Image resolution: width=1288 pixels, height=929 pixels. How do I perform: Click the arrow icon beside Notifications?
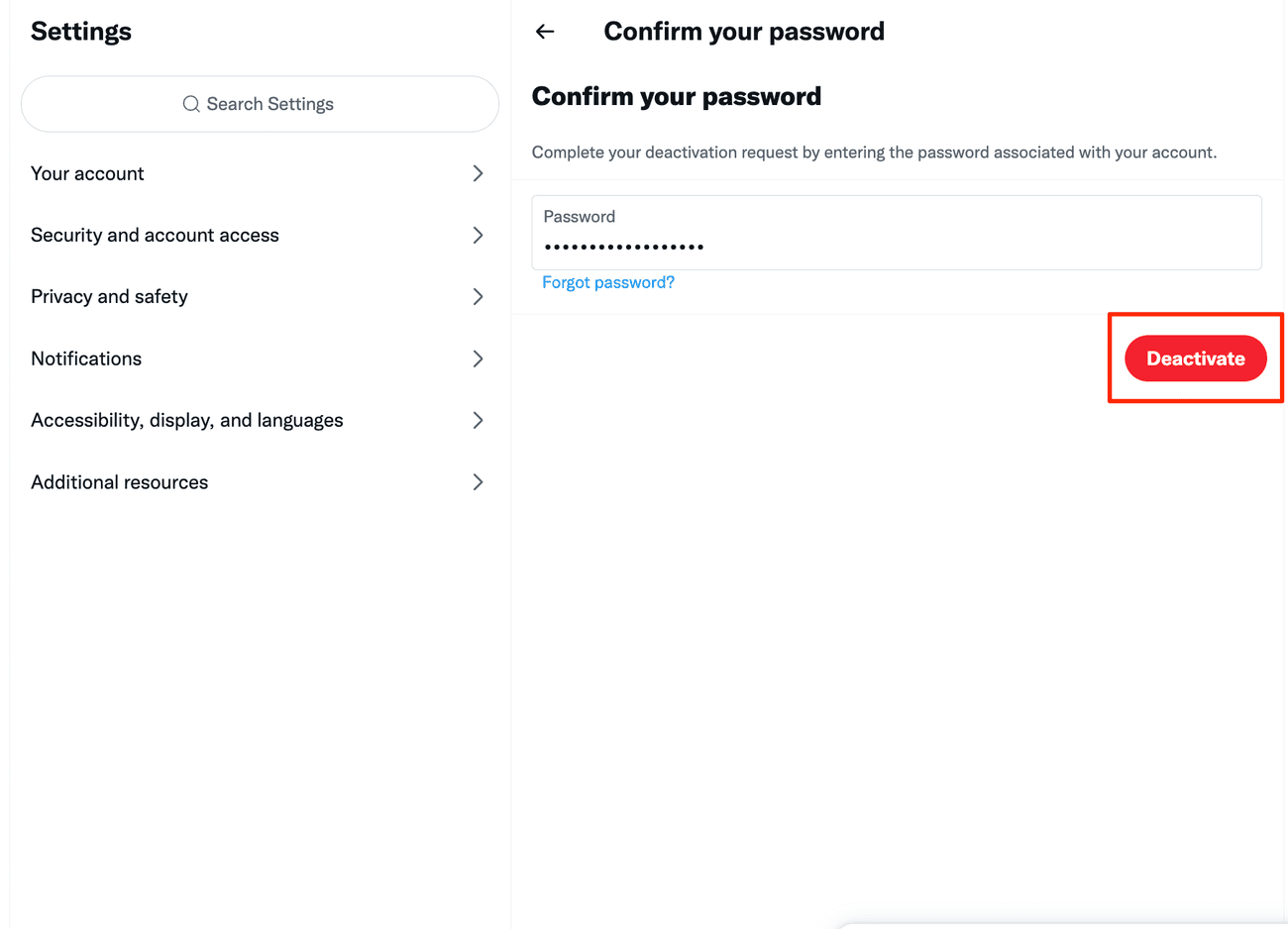pyautogui.click(x=478, y=359)
